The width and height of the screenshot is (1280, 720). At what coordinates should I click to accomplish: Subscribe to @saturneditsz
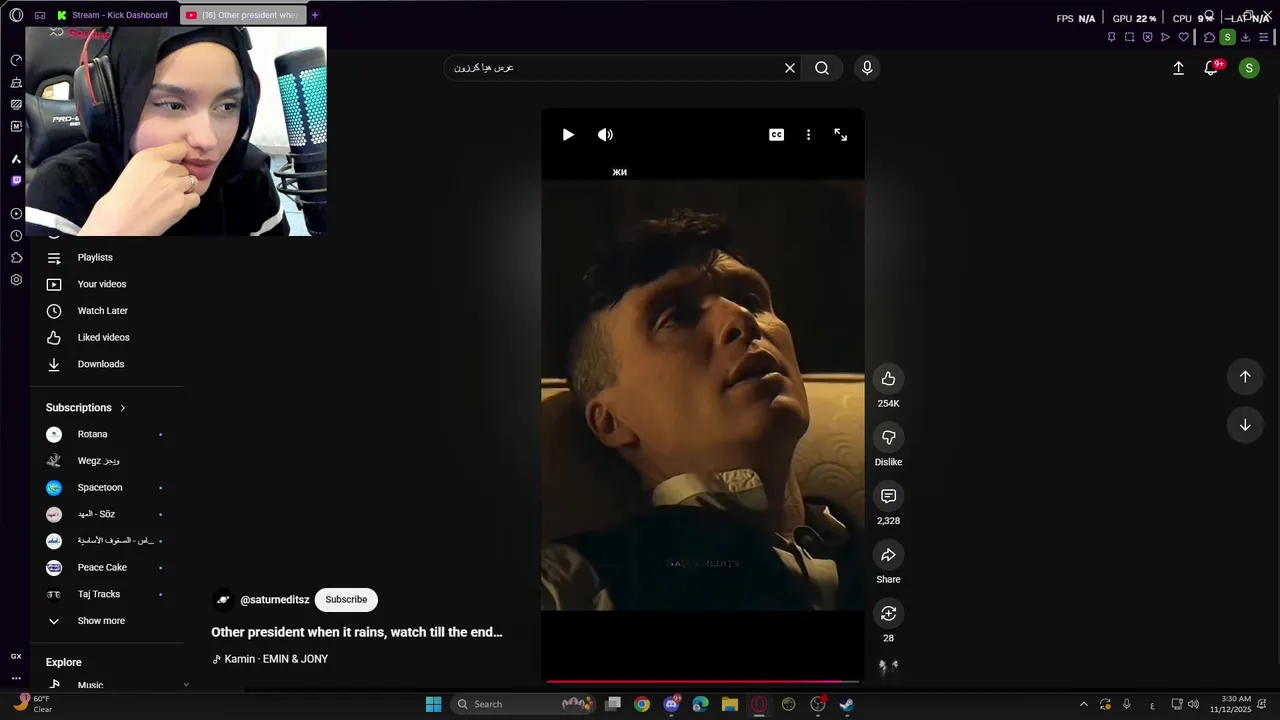pyautogui.click(x=346, y=600)
